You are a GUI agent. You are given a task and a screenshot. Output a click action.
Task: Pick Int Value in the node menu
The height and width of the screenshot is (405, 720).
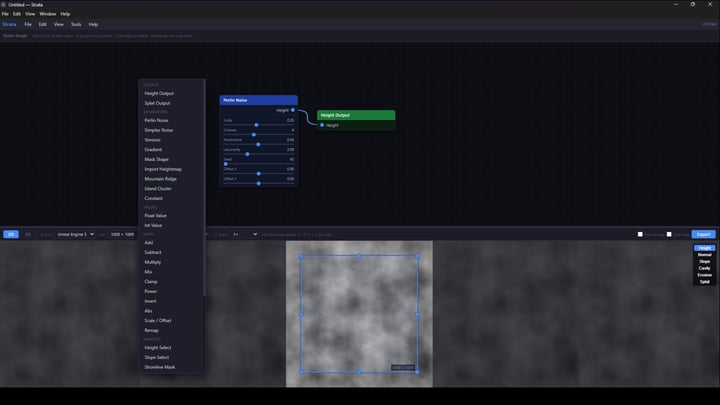point(171,225)
